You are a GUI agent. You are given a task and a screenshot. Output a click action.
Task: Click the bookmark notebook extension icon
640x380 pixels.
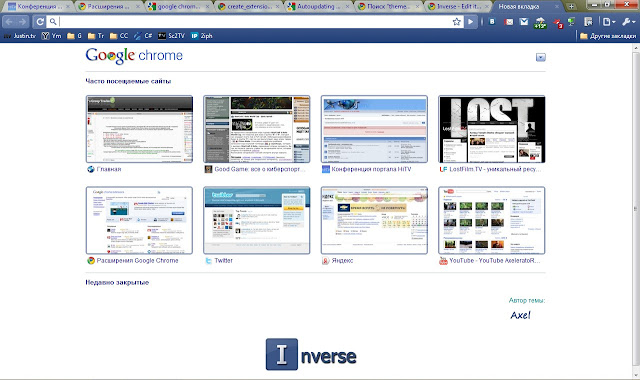tap(588, 22)
